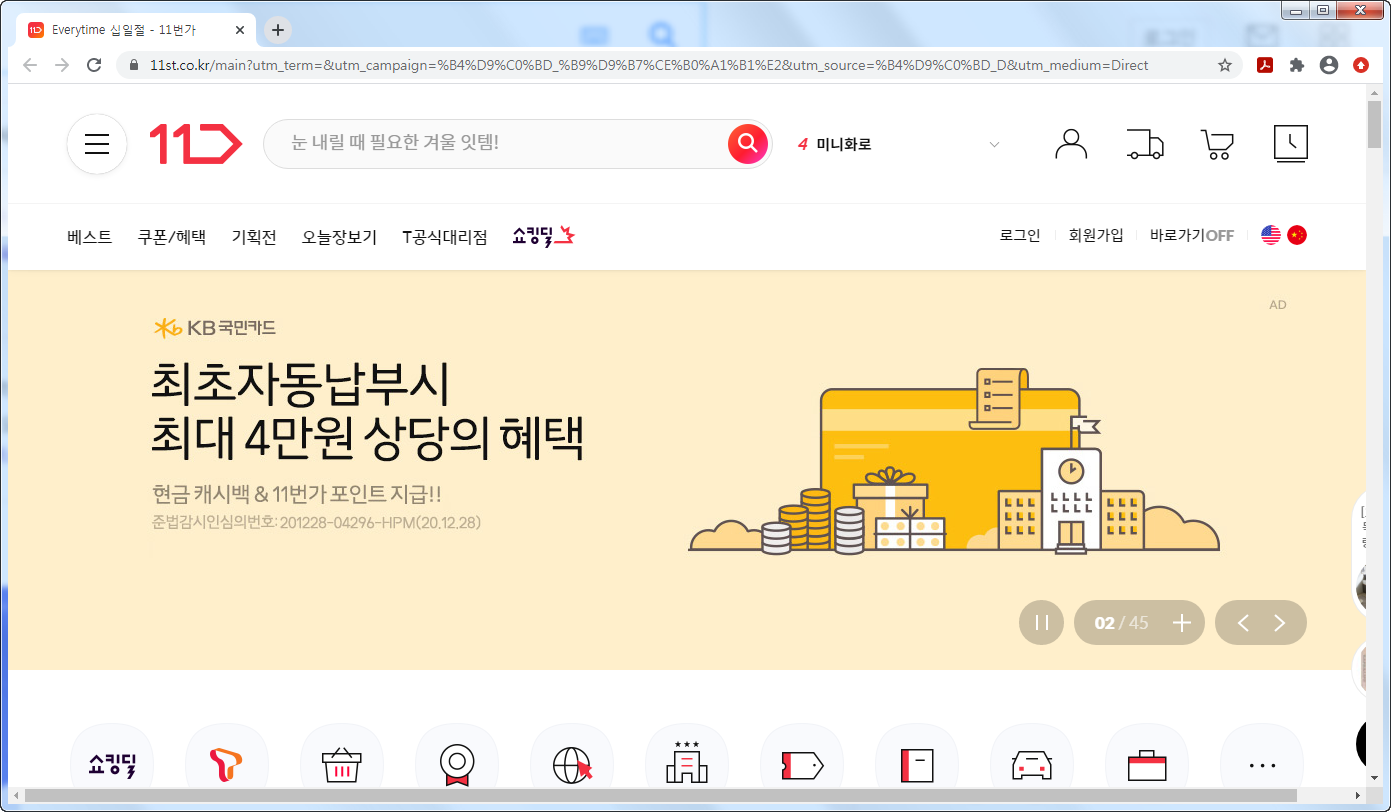Show next banner with right chevron
The width and height of the screenshot is (1391, 812).
(1279, 623)
